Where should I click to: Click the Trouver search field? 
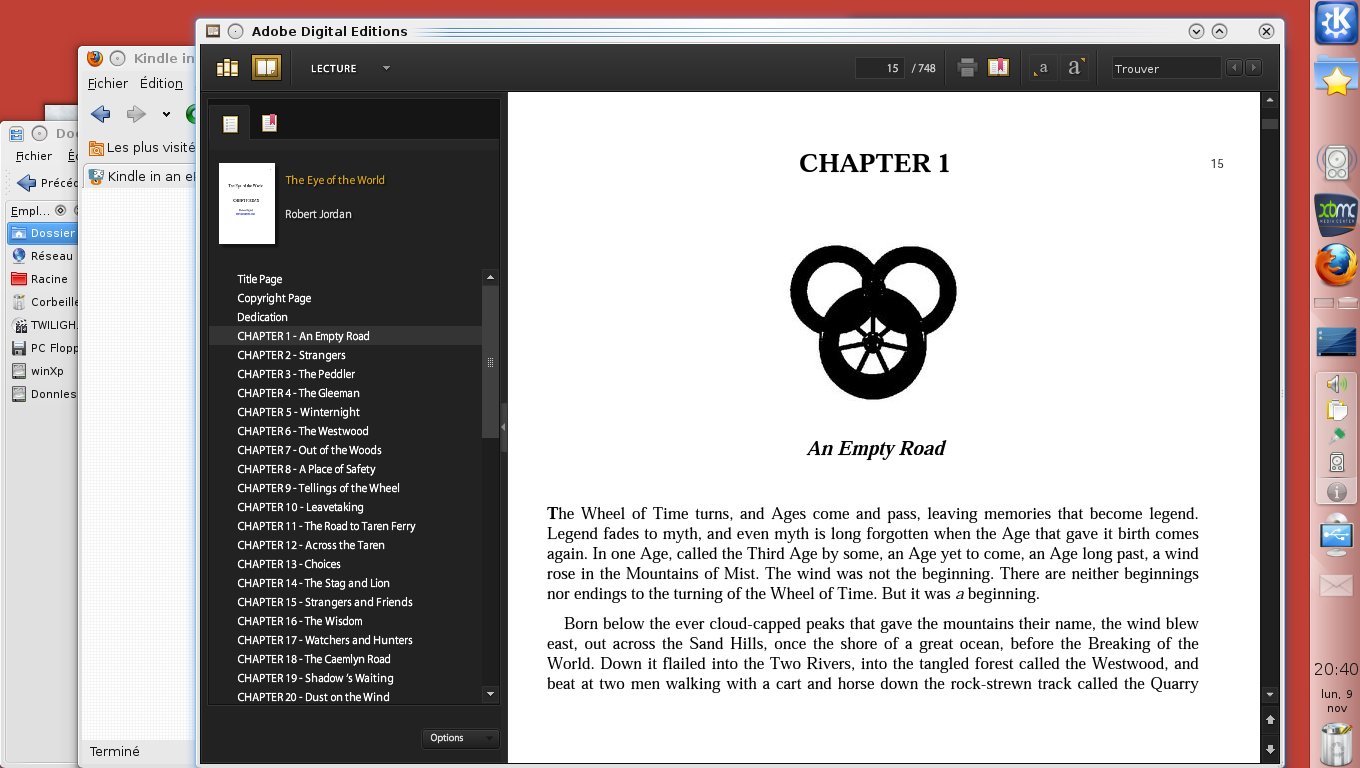click(1166, 68)
